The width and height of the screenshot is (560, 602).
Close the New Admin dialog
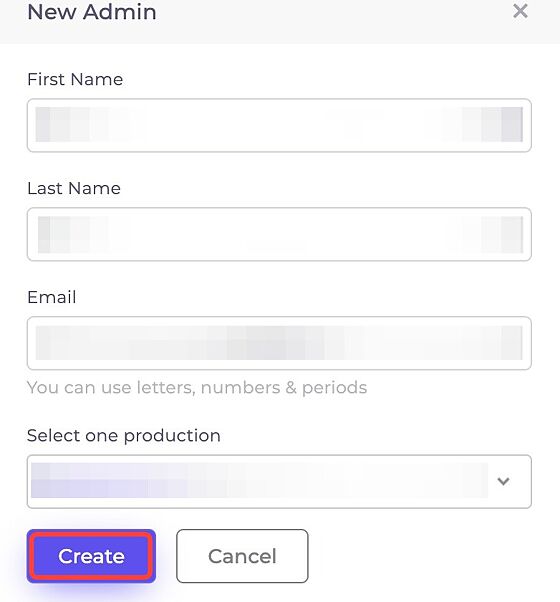pyautogui.click(x=520, y=11)
